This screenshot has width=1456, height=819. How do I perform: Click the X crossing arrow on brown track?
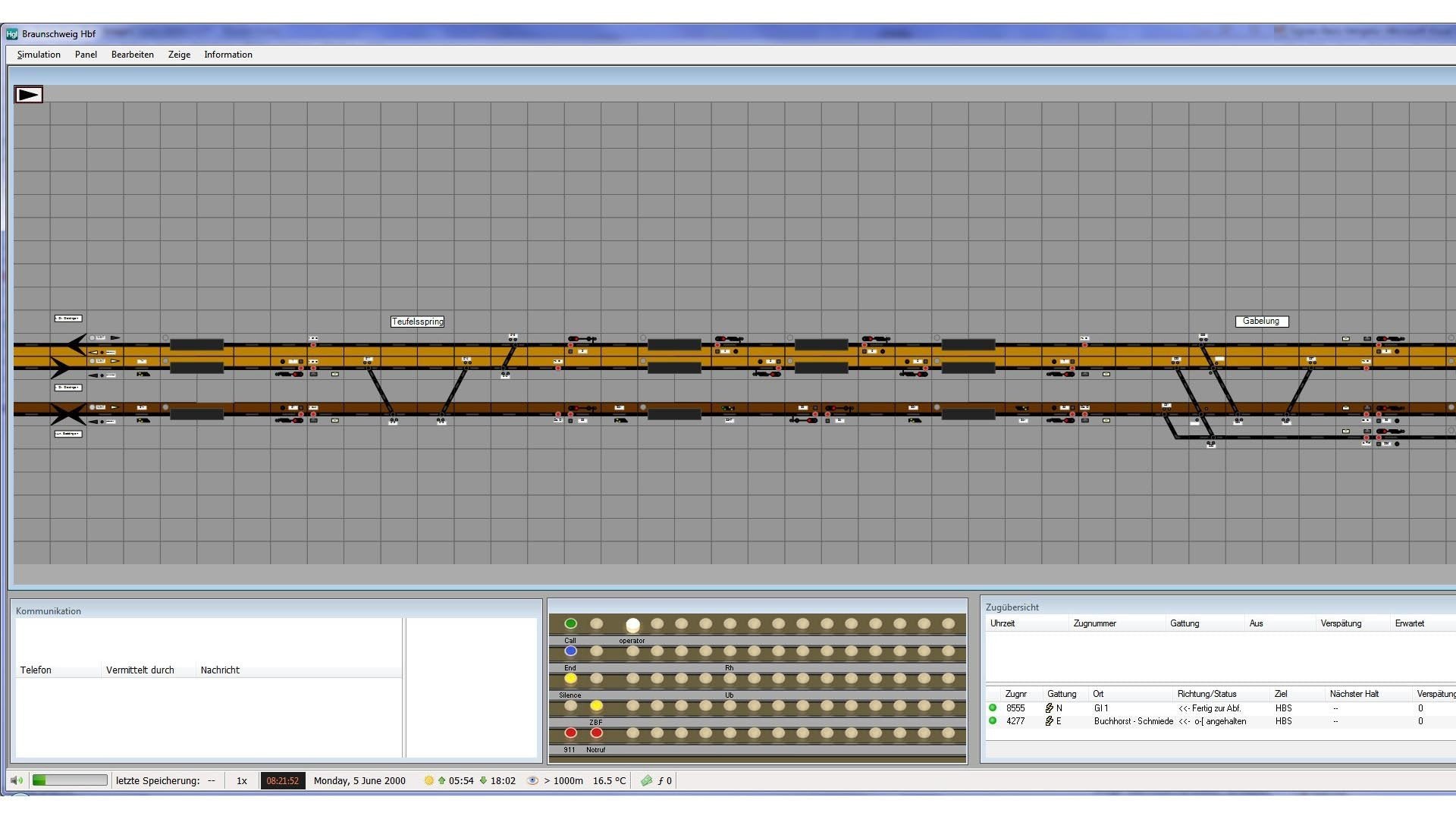coord(68,414)
